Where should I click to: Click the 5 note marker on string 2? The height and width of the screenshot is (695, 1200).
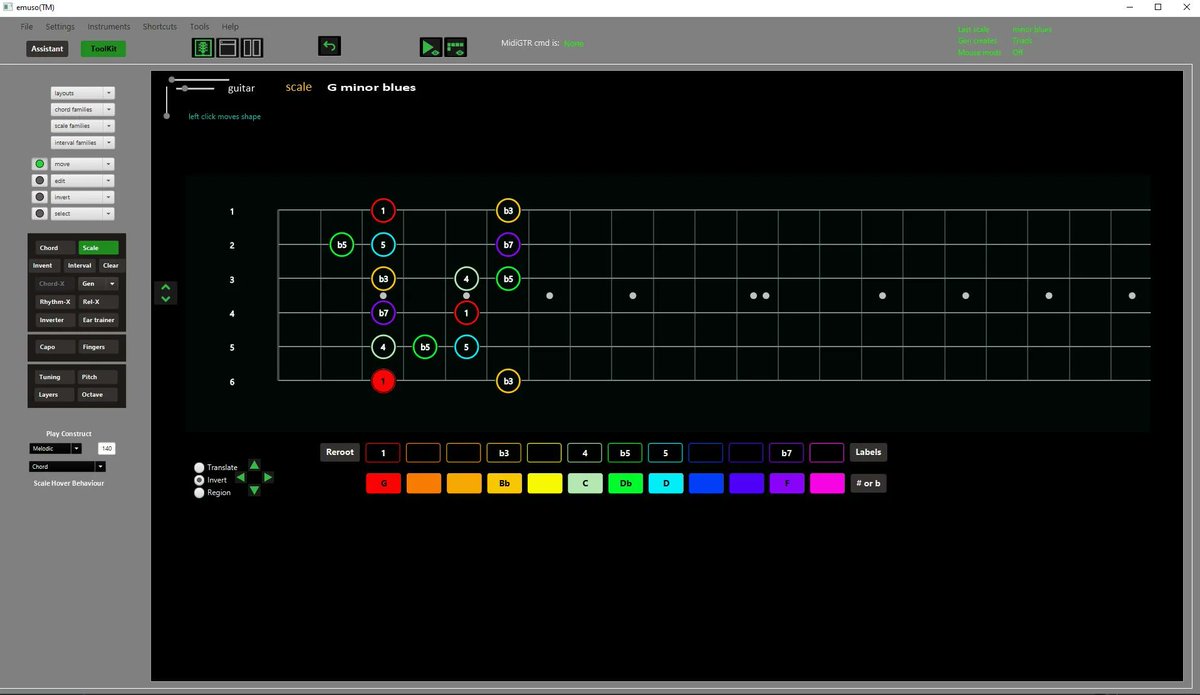click(x=383, y=244)
